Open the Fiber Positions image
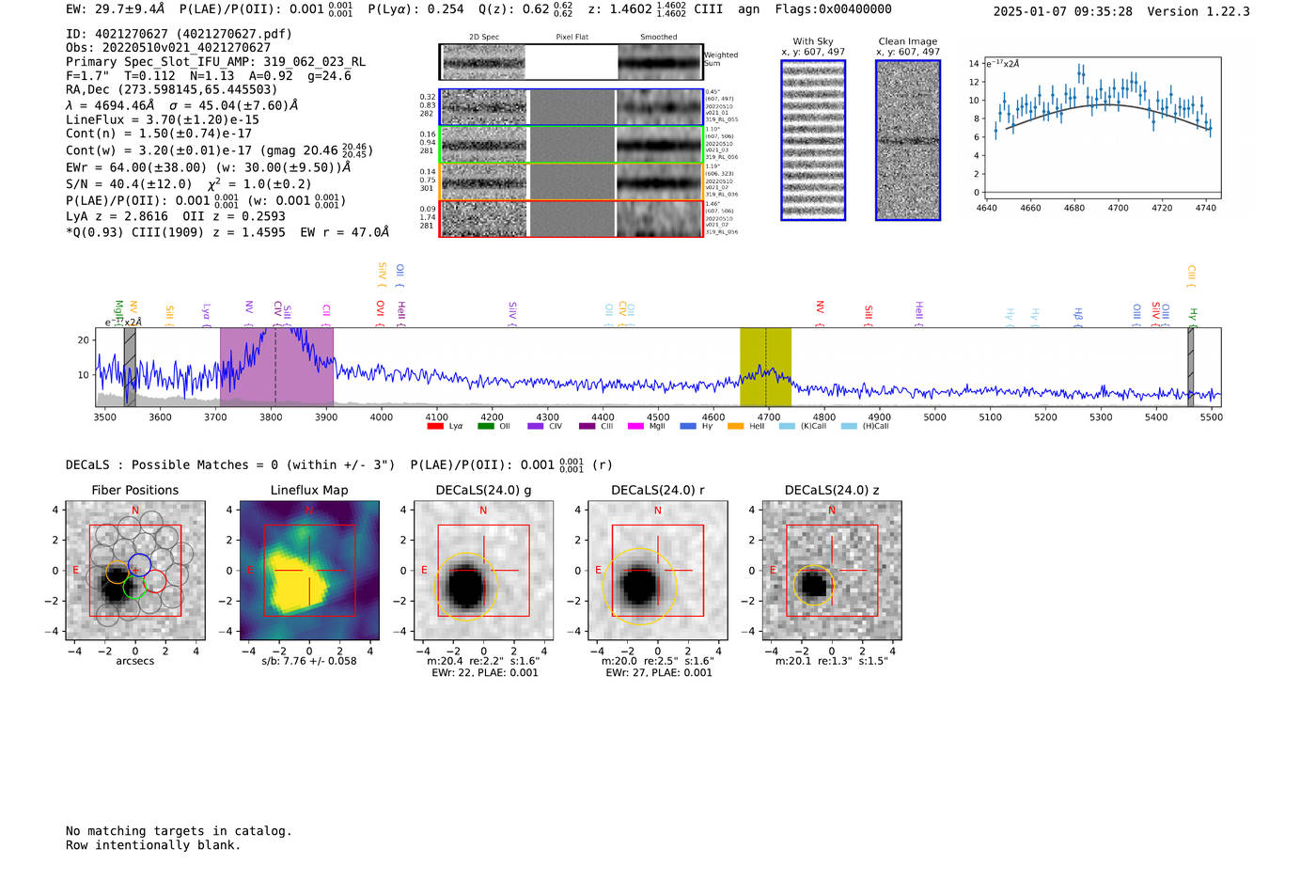The height and width of the screenshot is (896, 1316). 135,571
